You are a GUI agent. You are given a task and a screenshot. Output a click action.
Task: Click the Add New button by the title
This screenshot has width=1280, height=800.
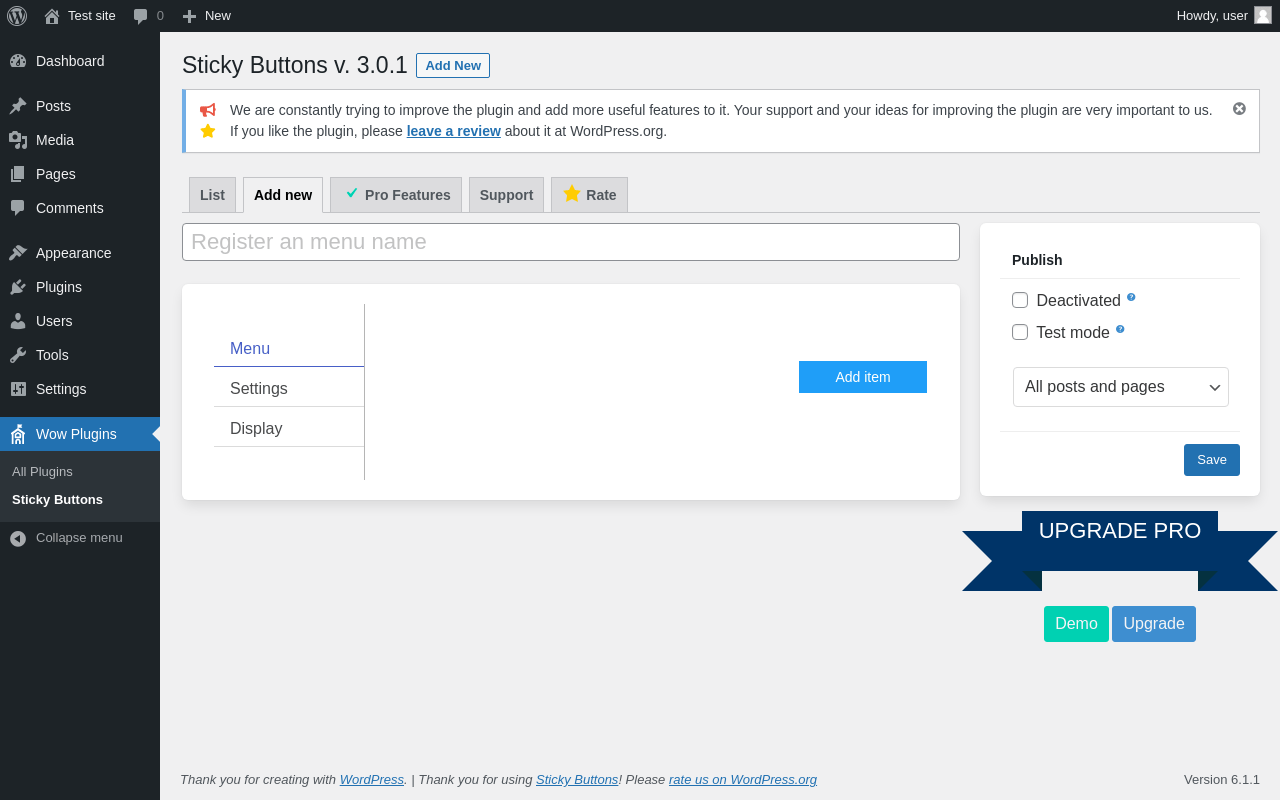tap(453, 66)
